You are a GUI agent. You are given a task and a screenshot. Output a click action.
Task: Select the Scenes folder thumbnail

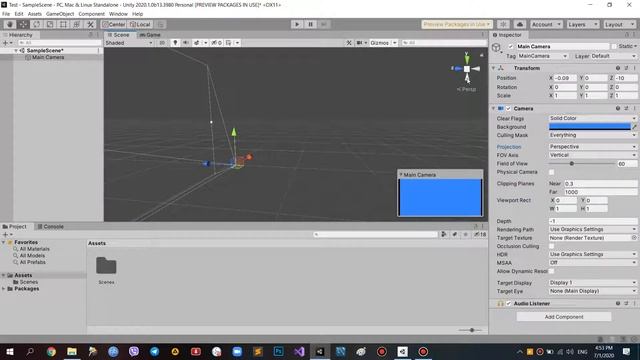pyautogui.click(x=106, y=266)
